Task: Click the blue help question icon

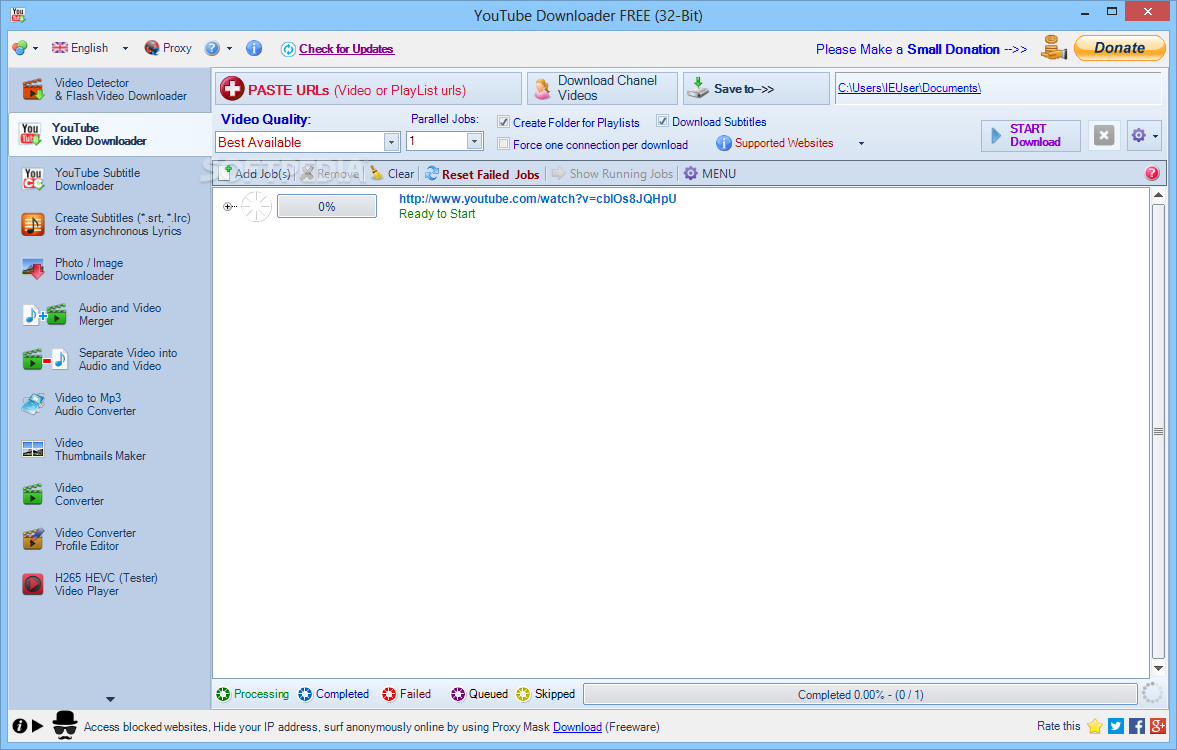Action: click(212, 48)
